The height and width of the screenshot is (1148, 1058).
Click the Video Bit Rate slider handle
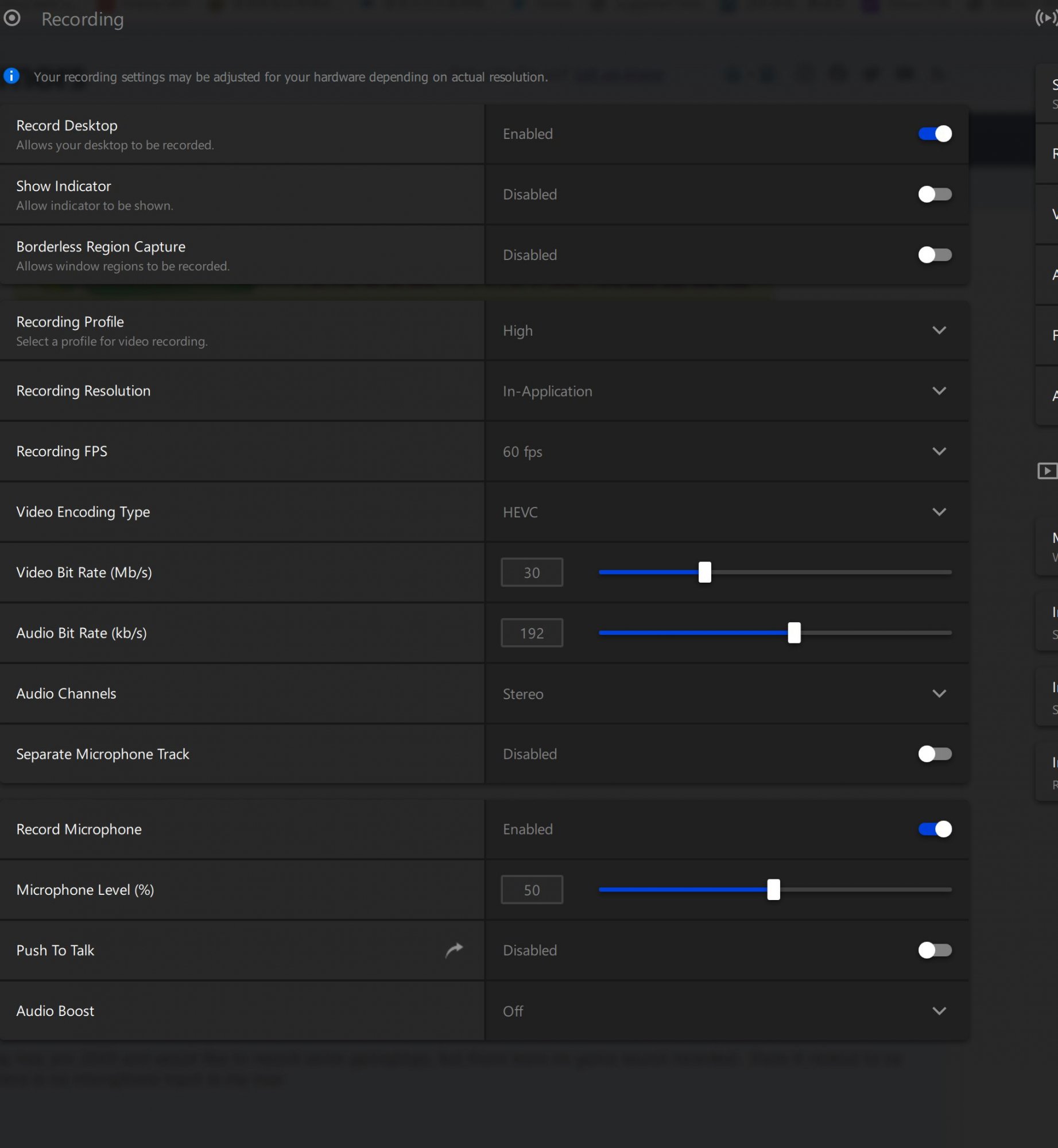(x=704, y=572)
